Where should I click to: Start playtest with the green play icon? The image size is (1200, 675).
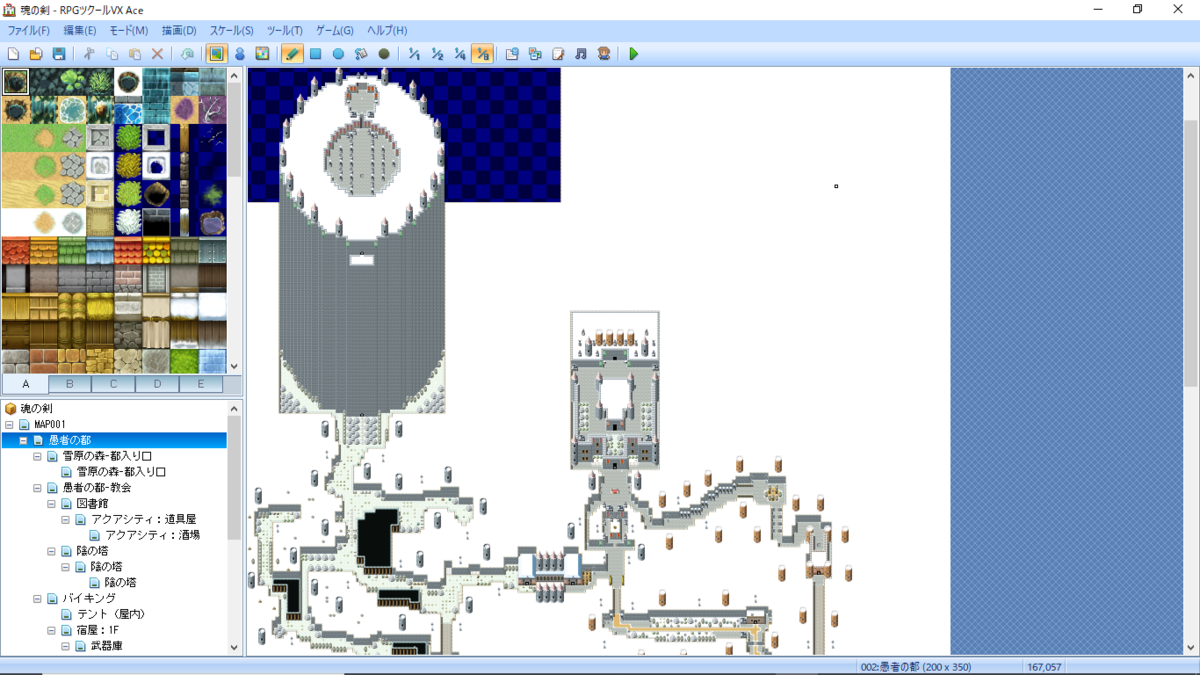click(634, 54)
